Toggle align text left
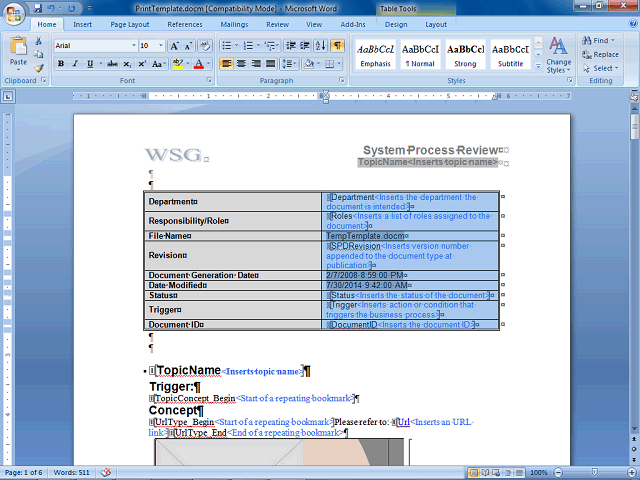Screen dimensions: 640x480 click(x=227, y=64)
